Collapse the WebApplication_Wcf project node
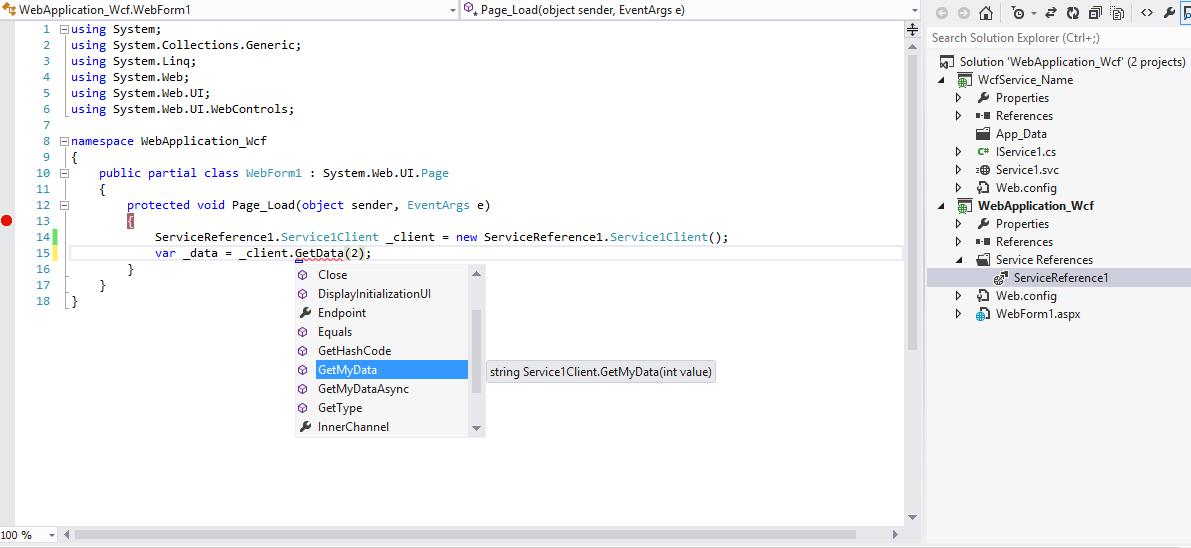 pos(942,206)
